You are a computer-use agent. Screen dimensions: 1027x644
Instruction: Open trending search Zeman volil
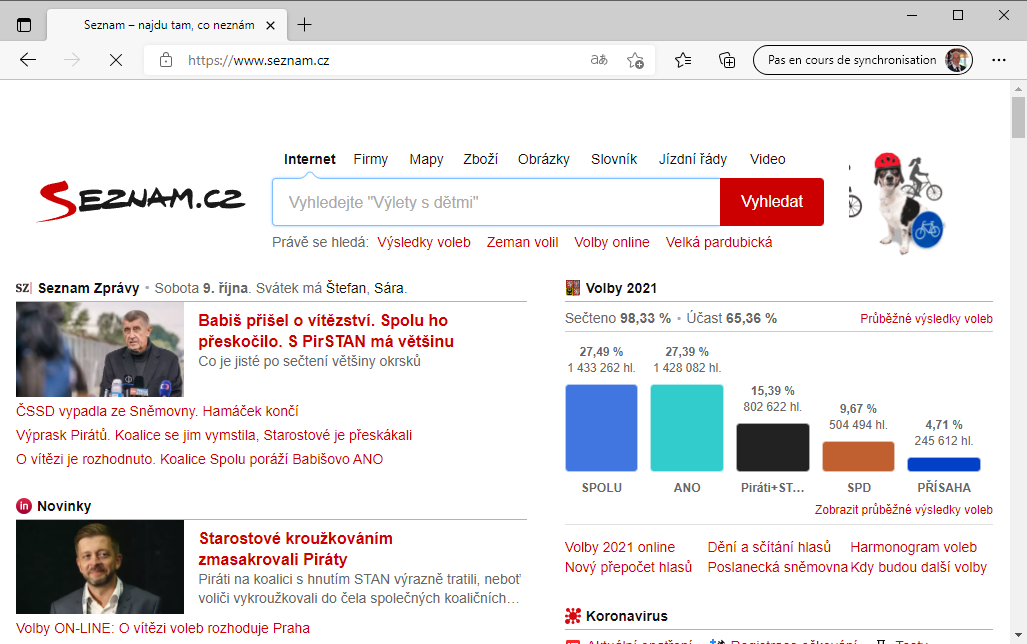(522, 242)
